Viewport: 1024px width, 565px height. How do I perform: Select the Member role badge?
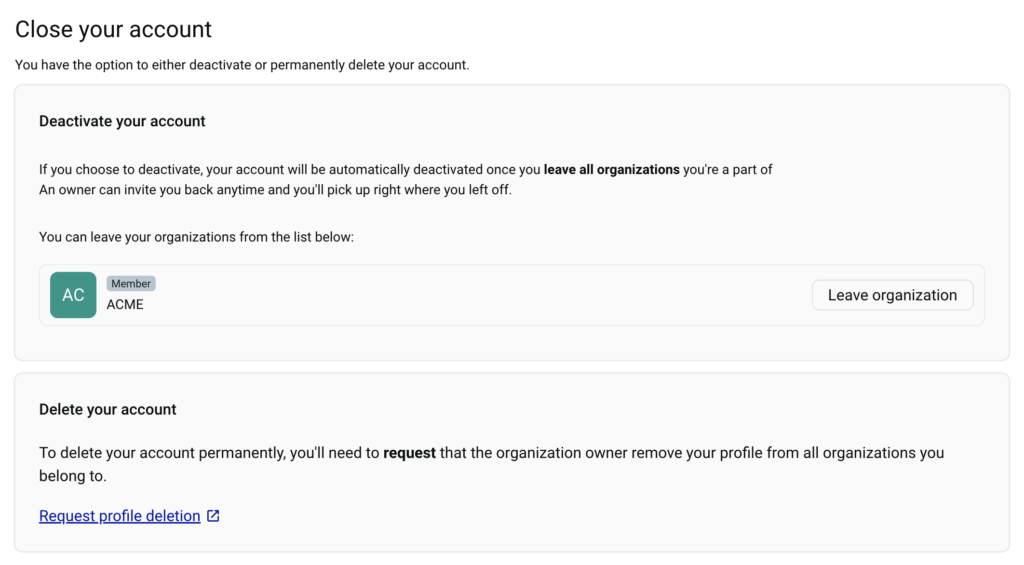click(131, 284)
